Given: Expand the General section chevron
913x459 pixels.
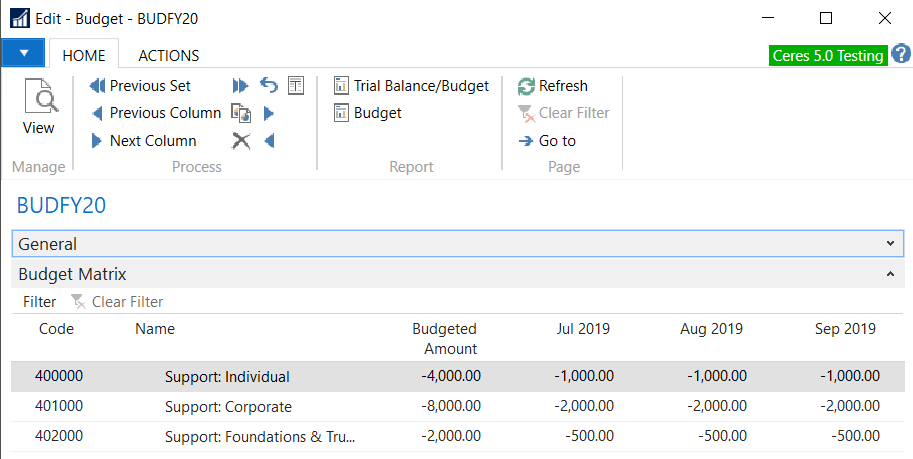Looking at the screenshot, I should [x=890, y=244].
